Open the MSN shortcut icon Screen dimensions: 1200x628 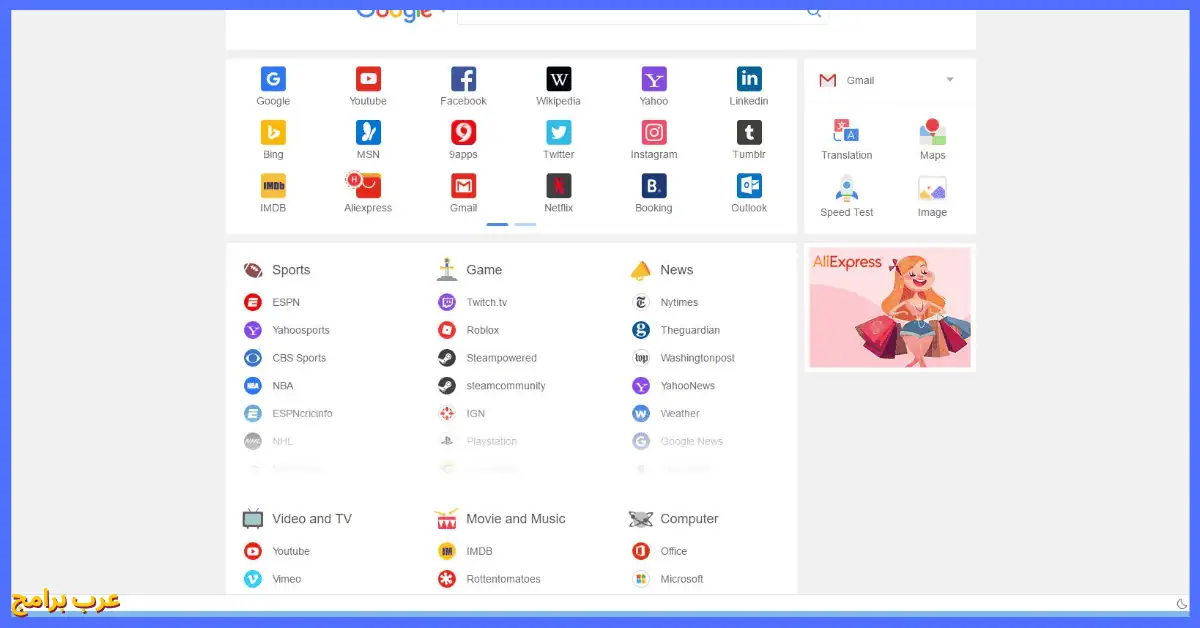368,132
